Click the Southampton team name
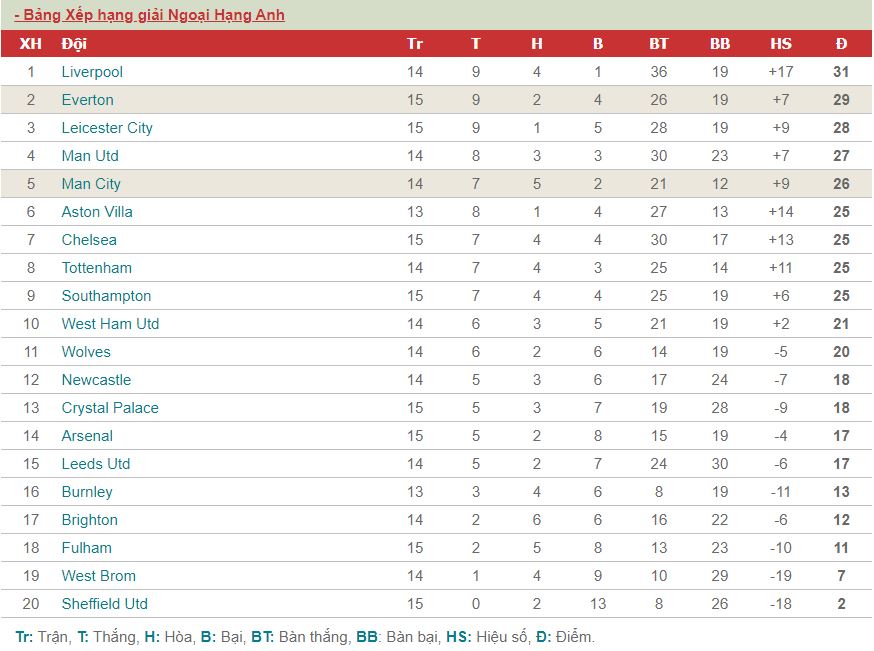Image resolution: width=874 pixels, height=651 pixels. point(106,296)
